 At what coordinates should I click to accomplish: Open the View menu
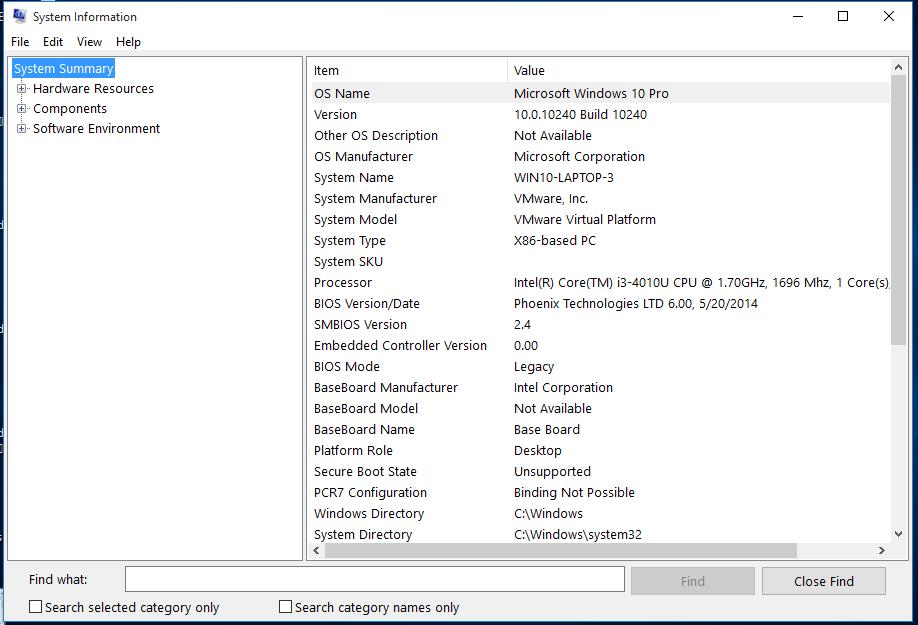89,42
